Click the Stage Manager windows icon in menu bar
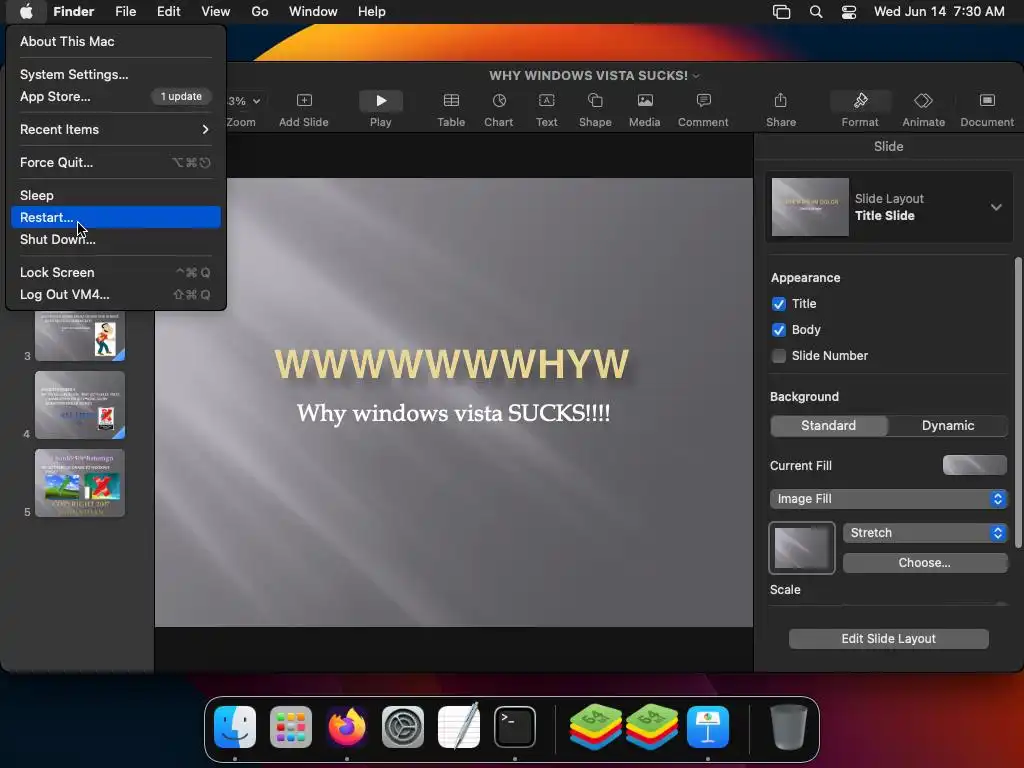This screenshot has height=768, width=1024. point(781,11)
